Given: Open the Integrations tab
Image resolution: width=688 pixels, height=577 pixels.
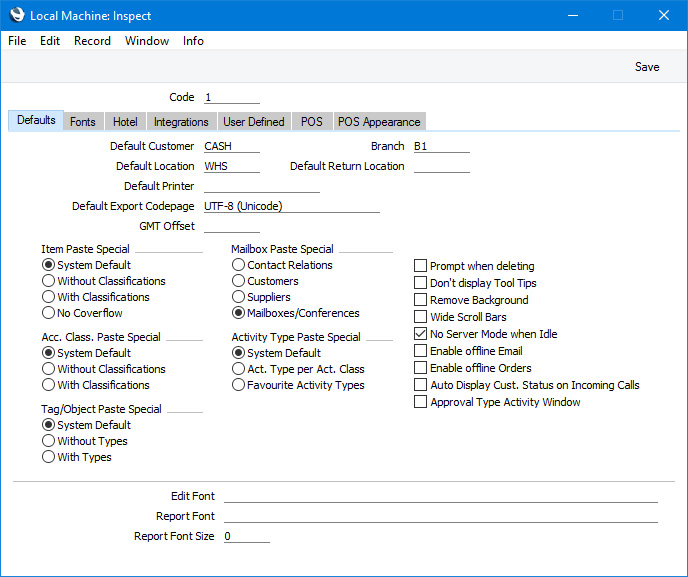Looking at the screenshot, I should coord(181,122).
